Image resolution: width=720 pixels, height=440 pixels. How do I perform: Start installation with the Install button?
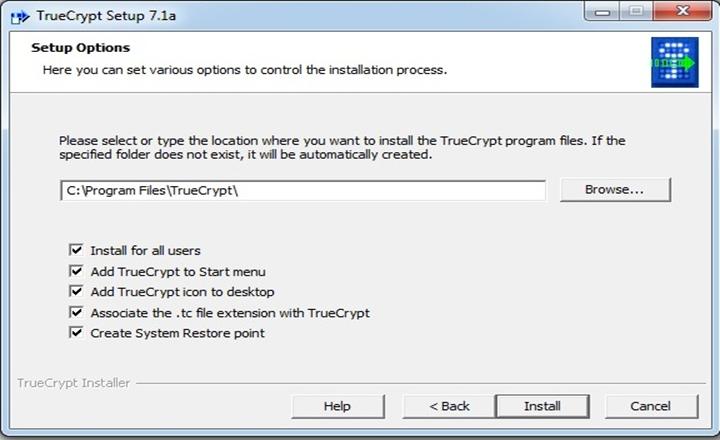coord(542,406)
